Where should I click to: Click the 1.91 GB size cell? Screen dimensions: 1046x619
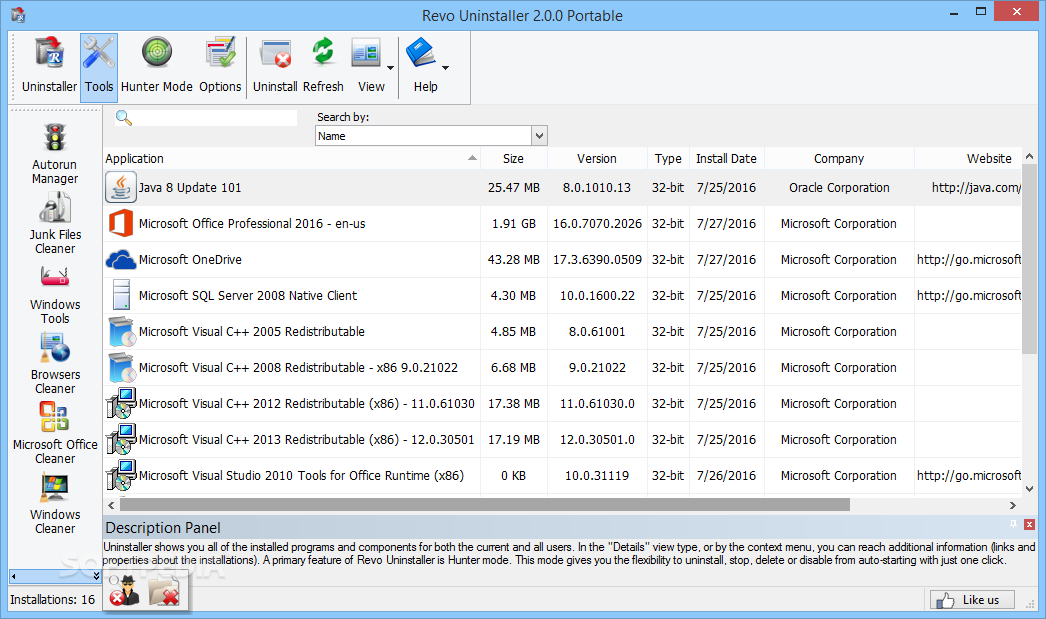(x=514, y=223)
